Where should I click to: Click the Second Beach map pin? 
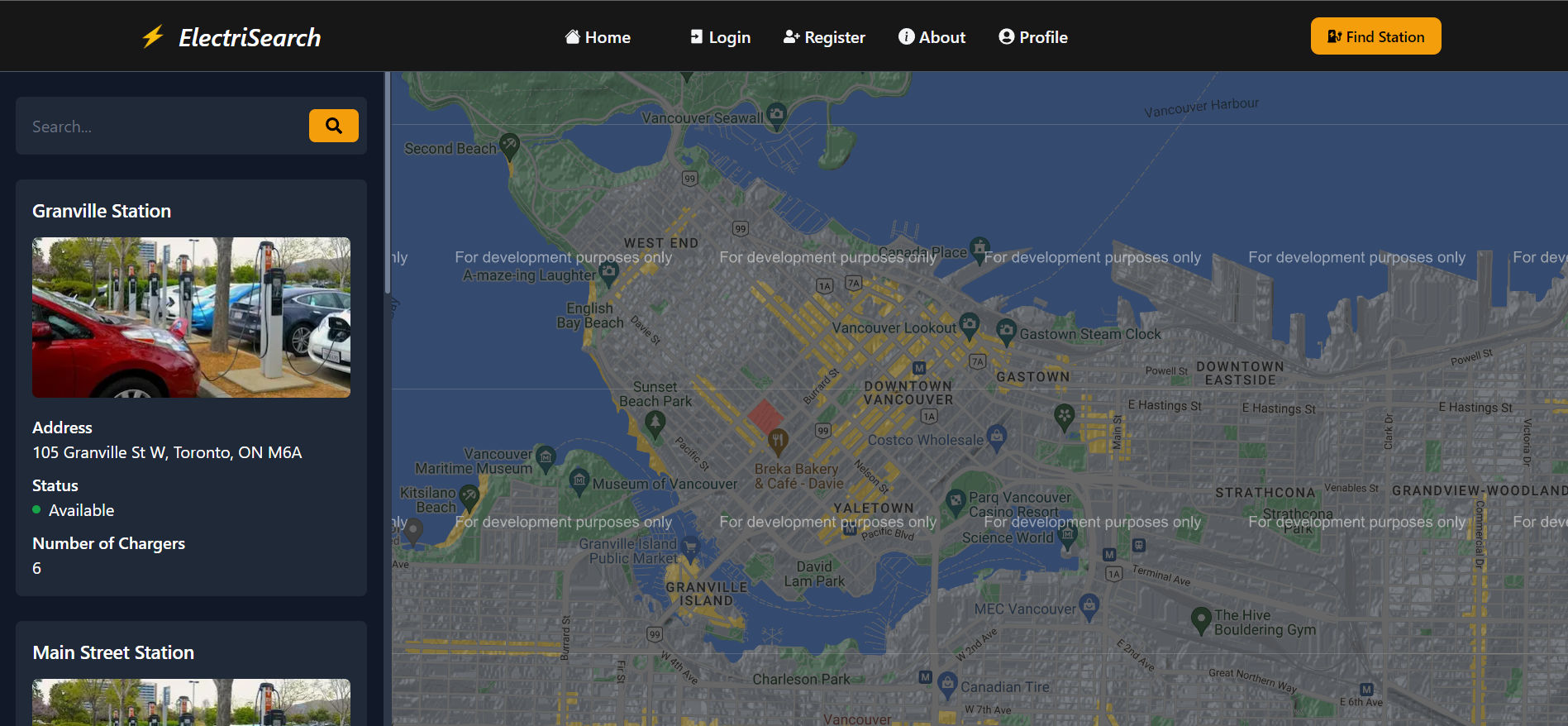(x=509, y=146)
